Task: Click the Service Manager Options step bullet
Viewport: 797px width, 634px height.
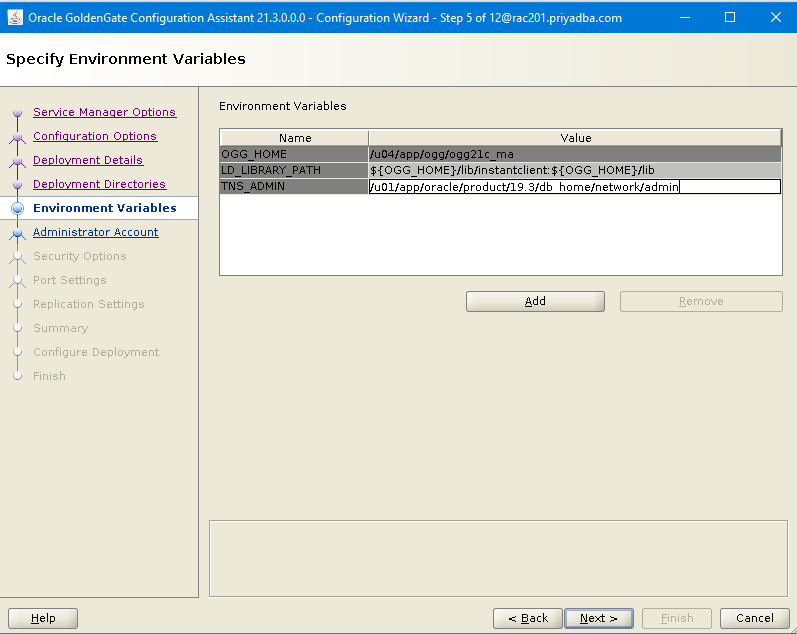Action: click(17, 112)
